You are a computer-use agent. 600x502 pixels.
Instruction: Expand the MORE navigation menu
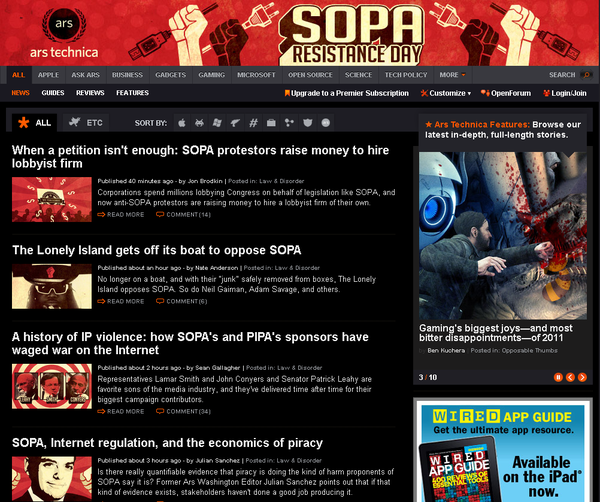tap(452, 75)
